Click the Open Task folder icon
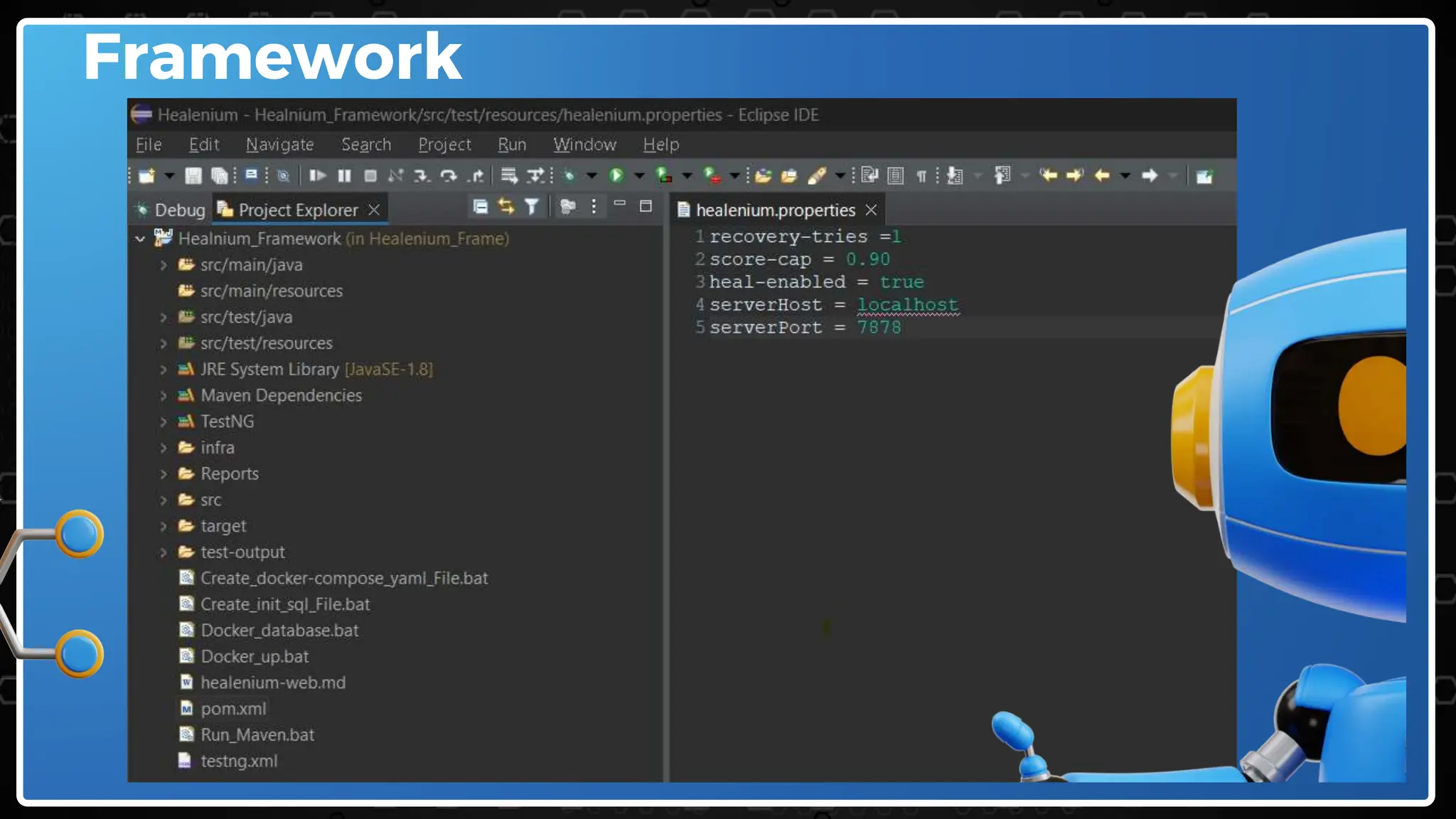The image size is (1456, 819). [x=789, y=176]
